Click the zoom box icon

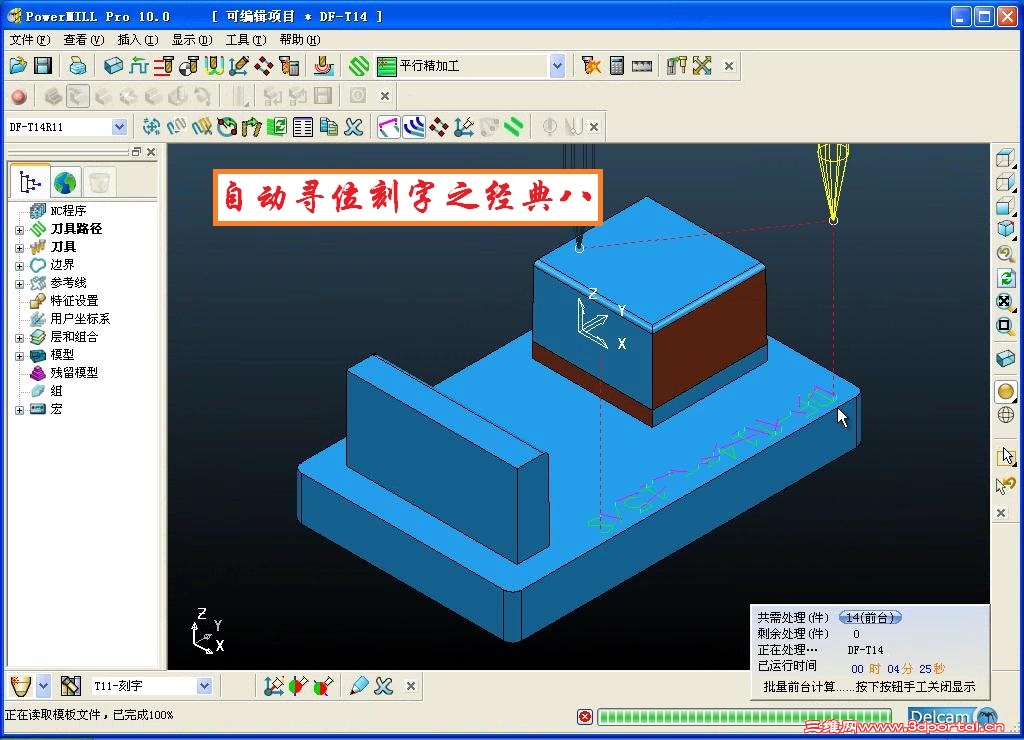pyautogui.click(x=1006, y=325)
